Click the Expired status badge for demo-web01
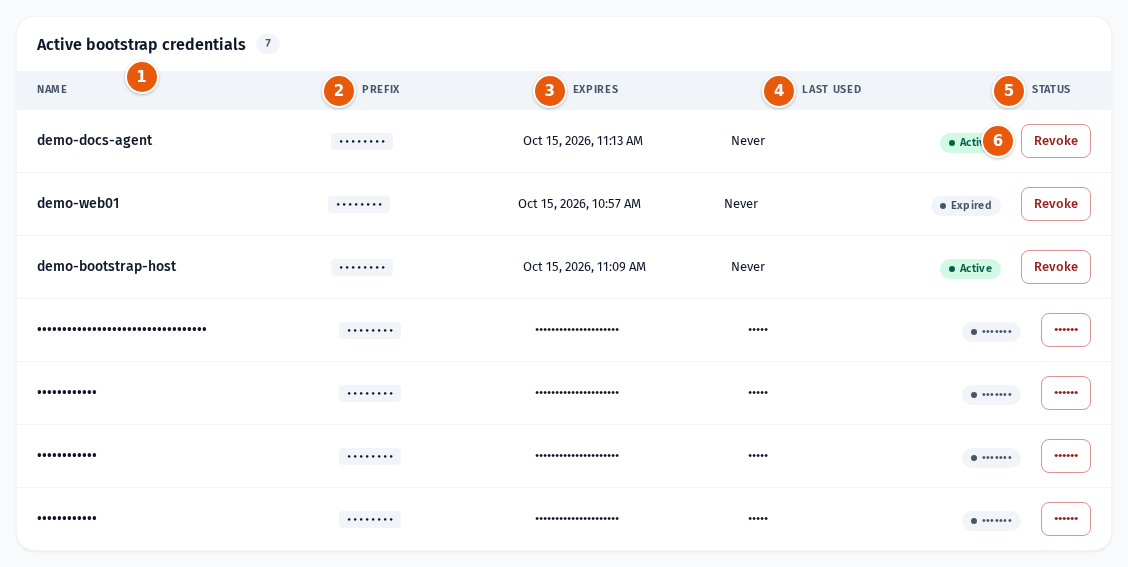 [x=965, y=206]
